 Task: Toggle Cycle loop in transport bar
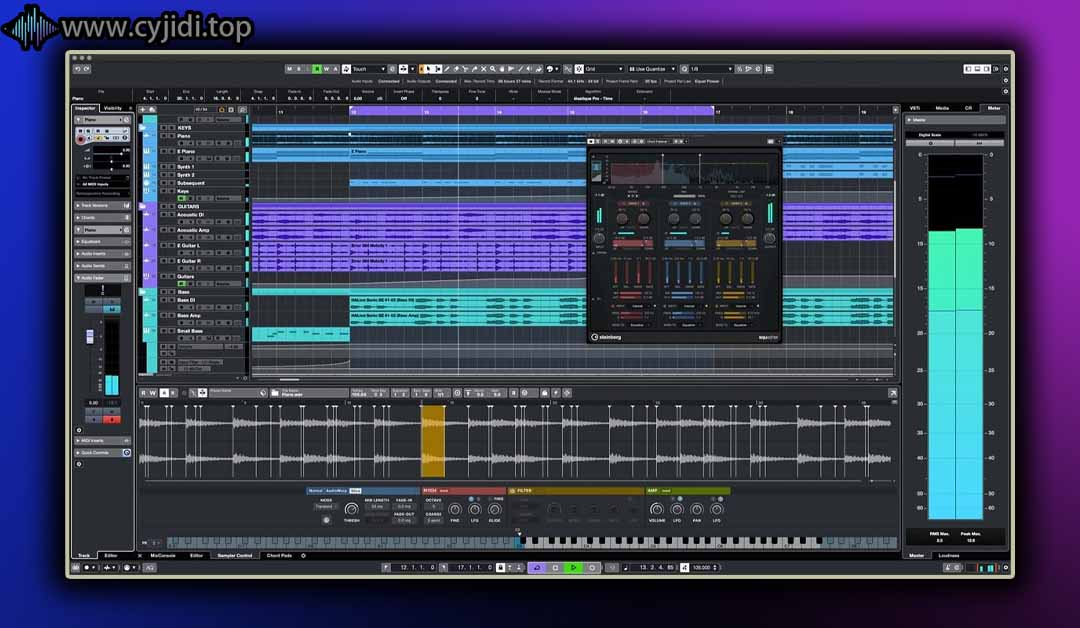click(537, 567)
